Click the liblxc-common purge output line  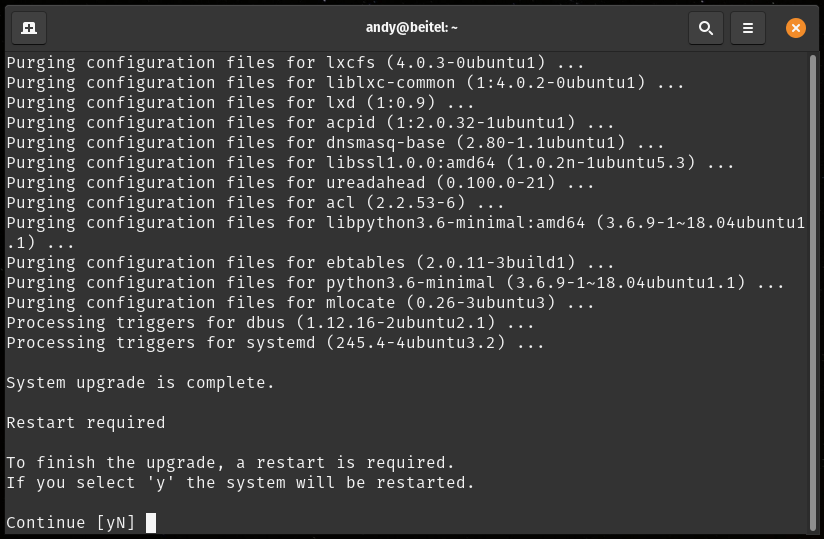click(x=345, y=83)
